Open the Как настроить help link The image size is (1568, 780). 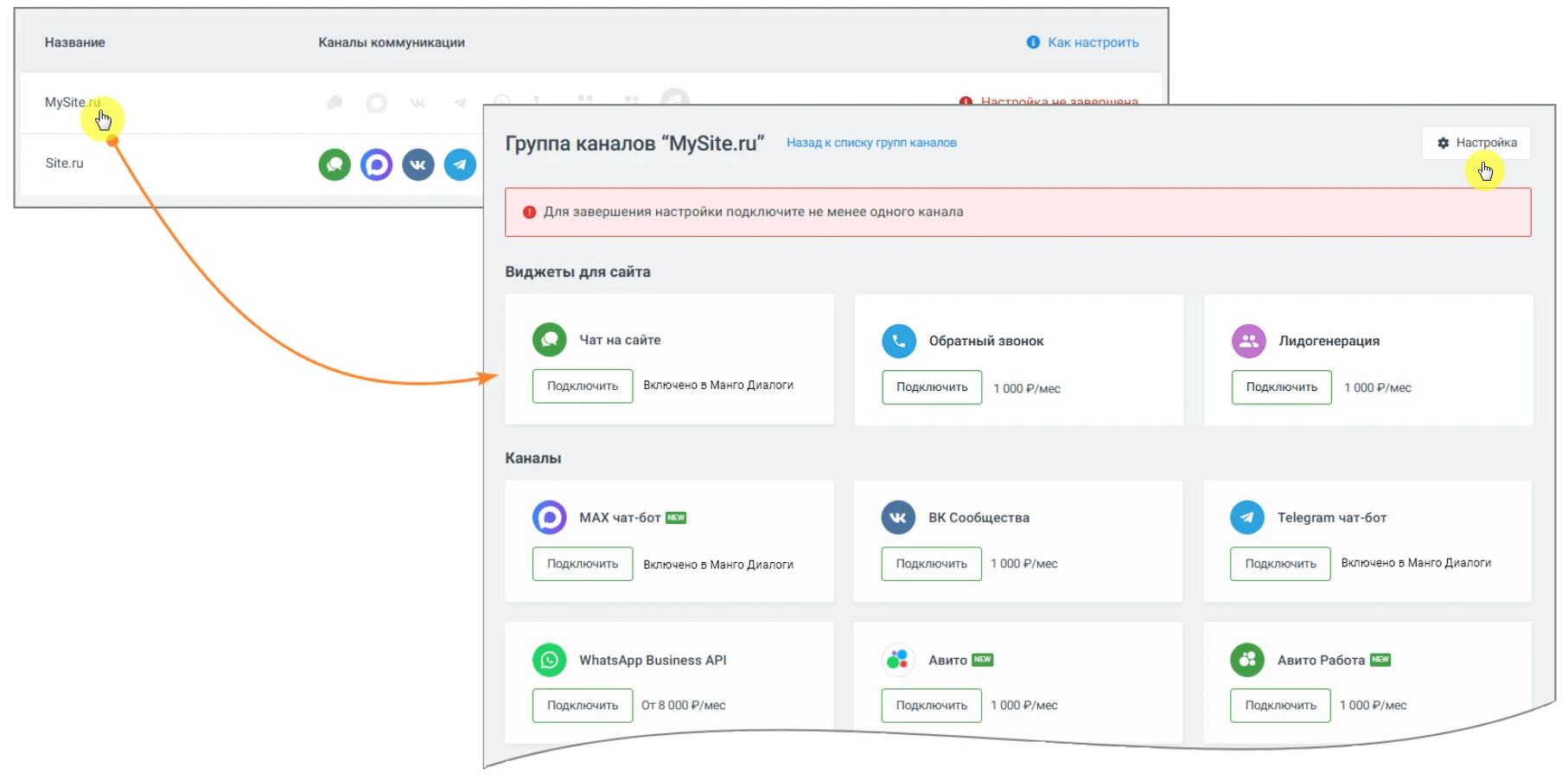pyautogui.click(x=1083, y=42)
